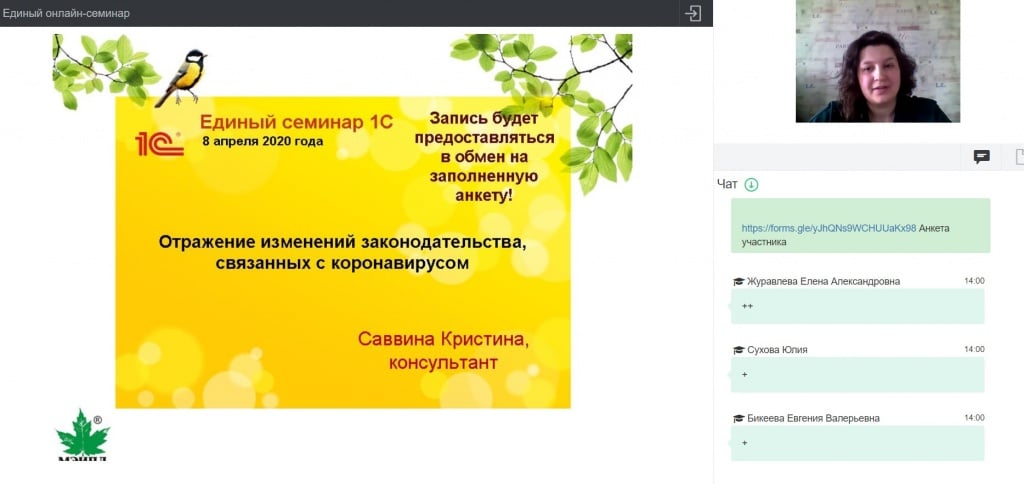Click the date '8 апреля 2020 года'
The image size is (1024, 484).
pyautogui.click(x=263, y=141)
